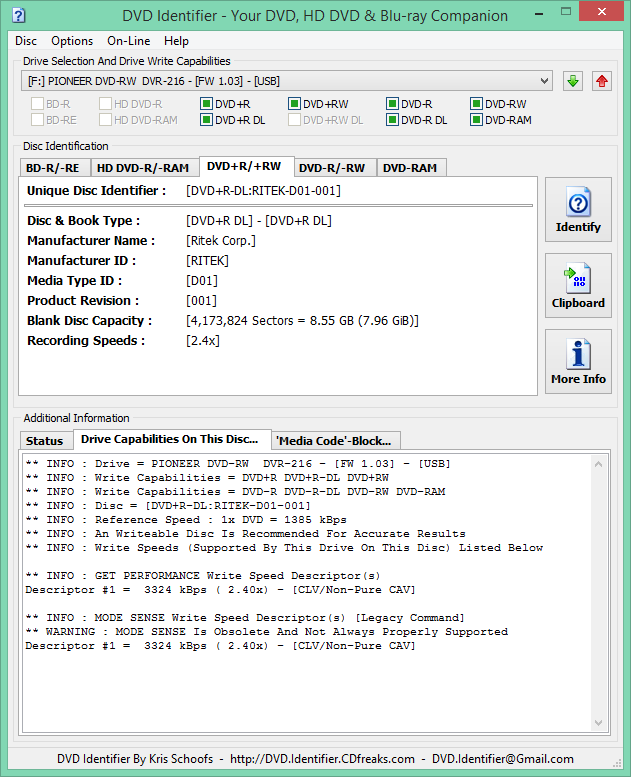Open the 'Media Code'-Block tab

[334, 441]
